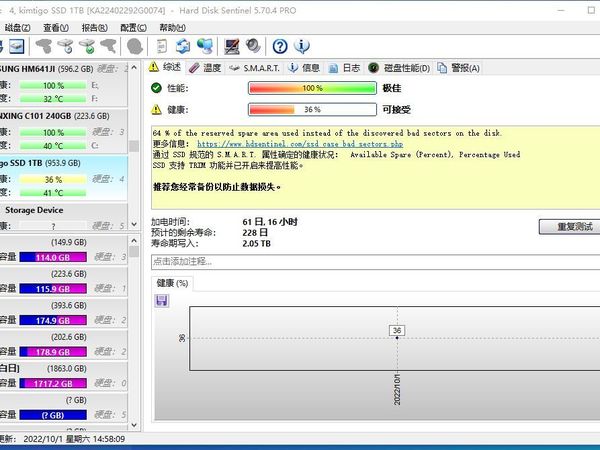This screenshot has height=450, width=600.
Task: Click the 重复测试 button
Action: 570,227
